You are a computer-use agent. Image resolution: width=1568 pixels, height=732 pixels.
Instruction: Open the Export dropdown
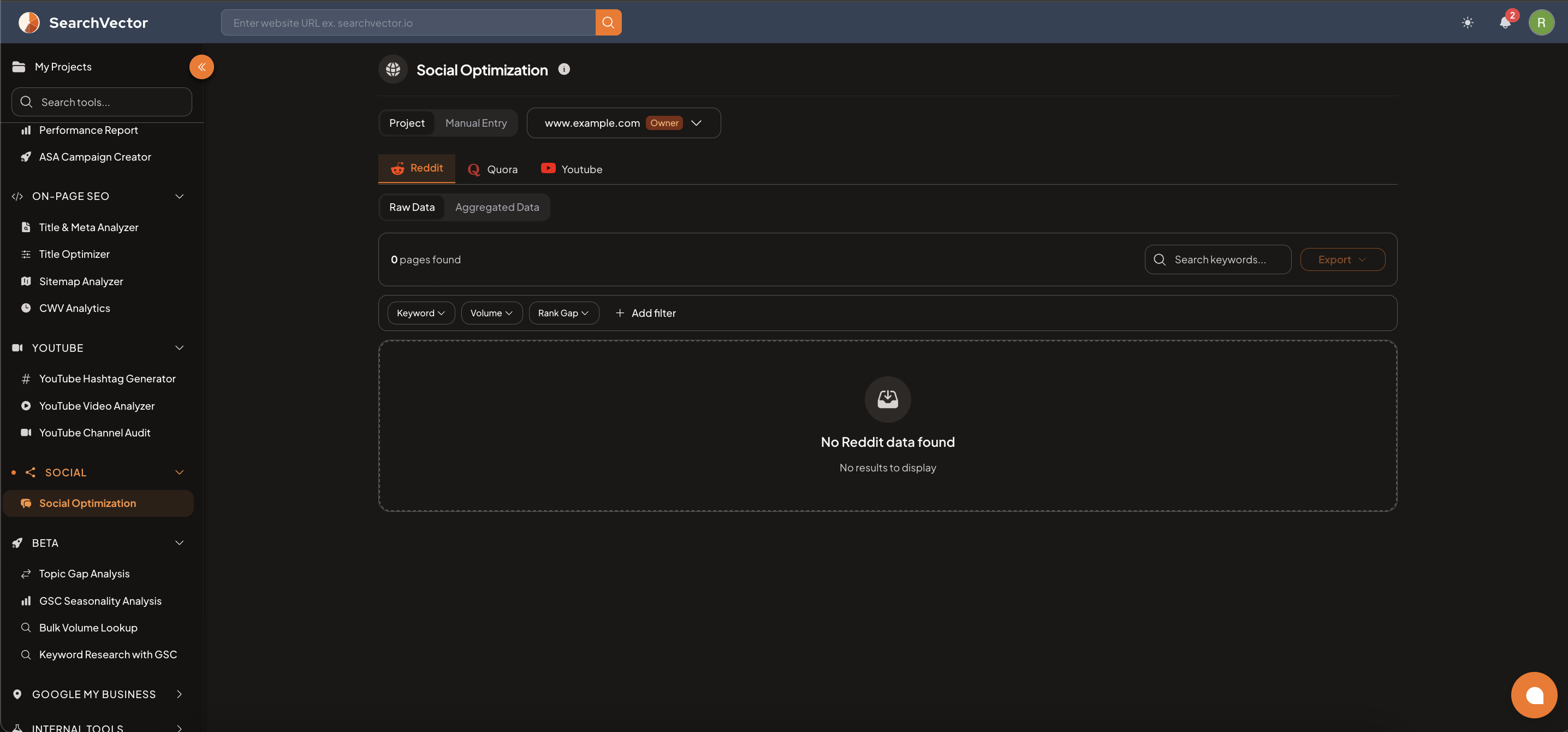click(1342, 259)
